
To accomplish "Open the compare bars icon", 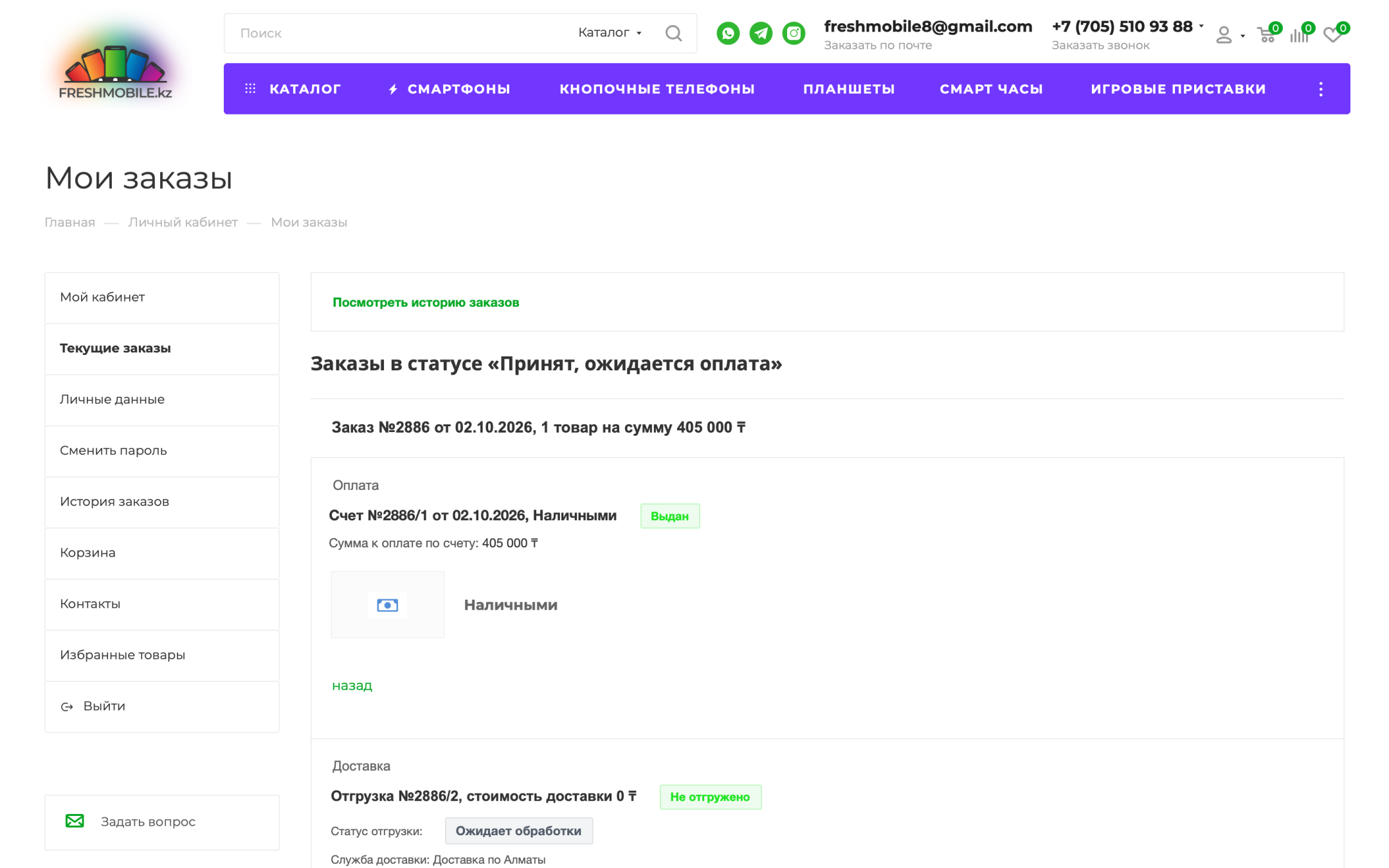I will click(x=1299, y=35).
